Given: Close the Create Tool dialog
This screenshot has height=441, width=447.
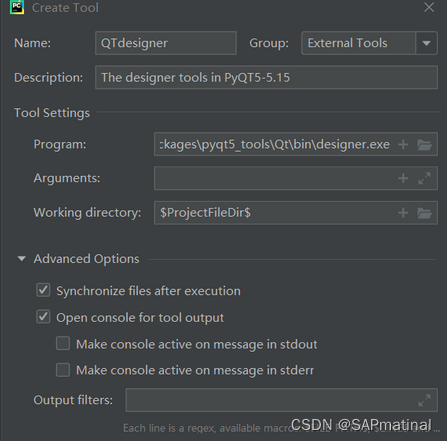Looking at the screenshot, I should (x=429, y=7).
